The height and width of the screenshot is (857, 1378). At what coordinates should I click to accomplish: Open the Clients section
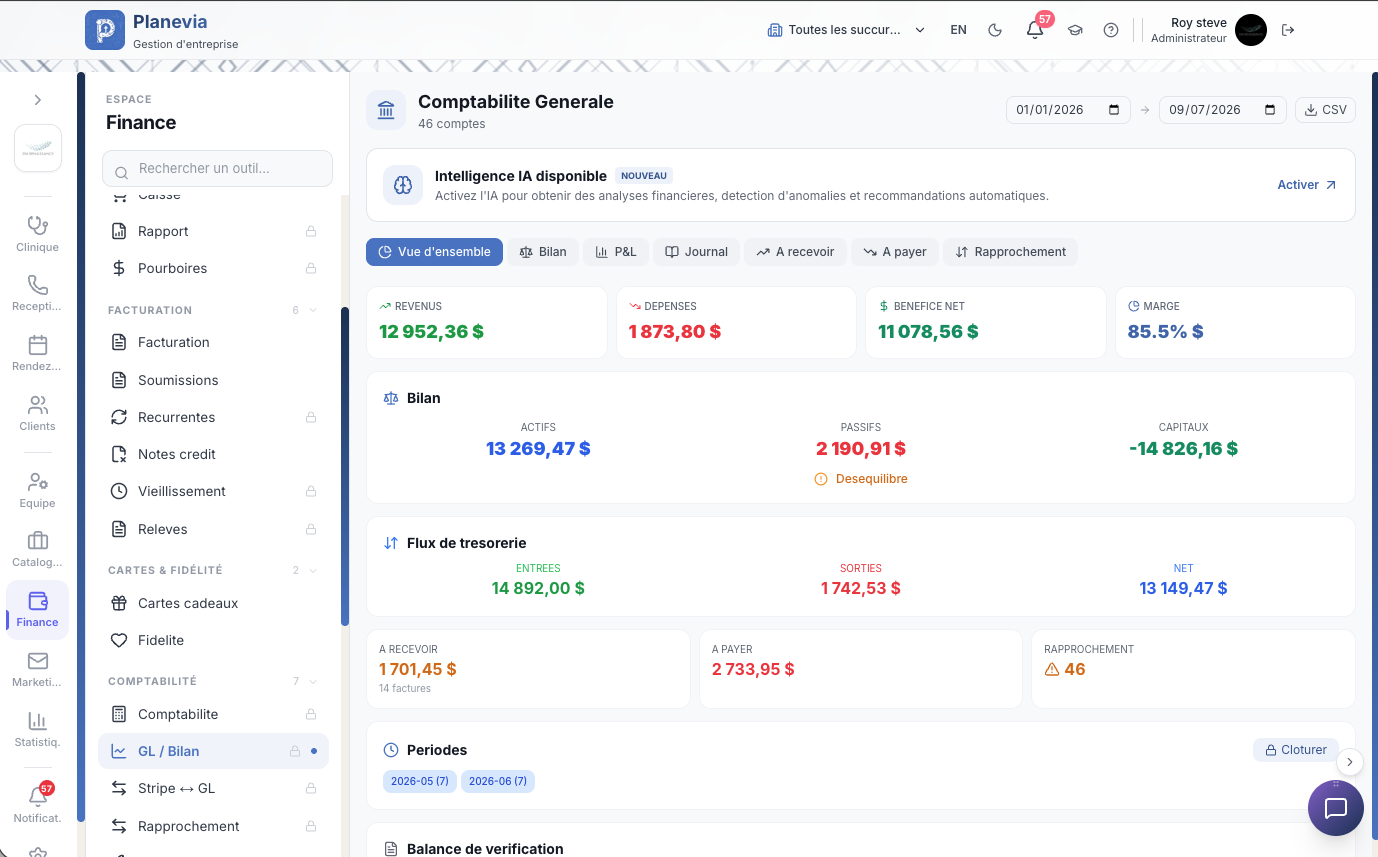[38, 414]
